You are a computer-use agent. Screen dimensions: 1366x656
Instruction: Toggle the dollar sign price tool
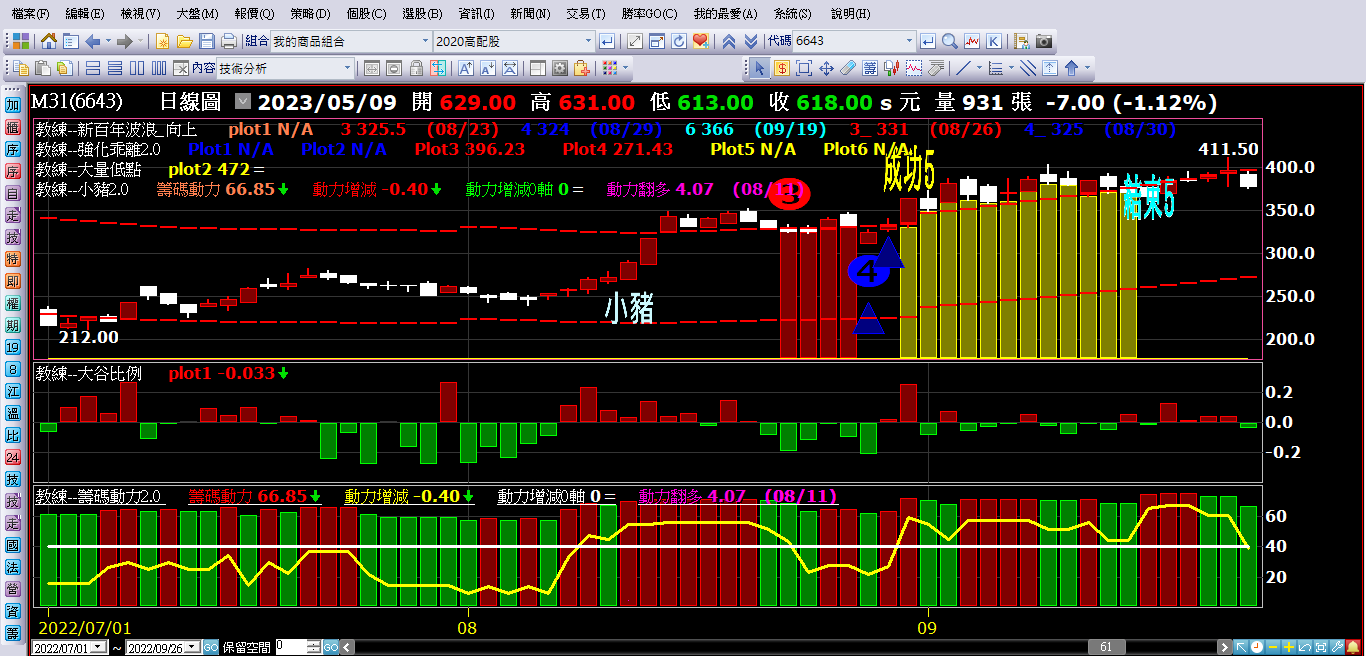pyautogui.click(x=780, y=68)
